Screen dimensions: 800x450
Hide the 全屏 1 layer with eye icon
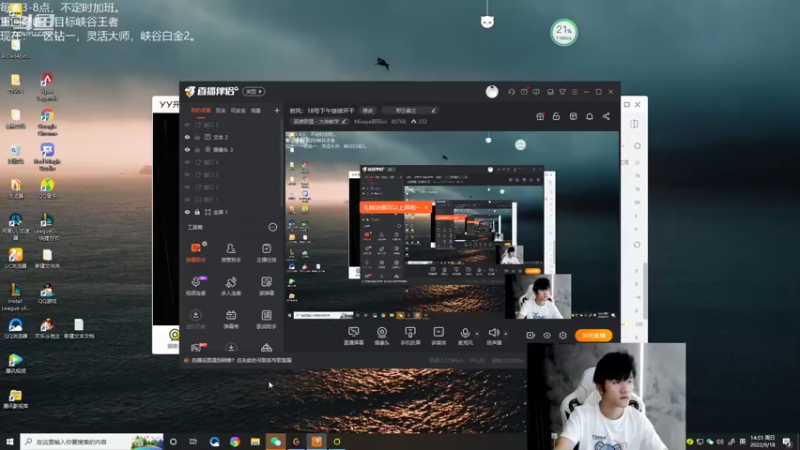tap(187, 212)
